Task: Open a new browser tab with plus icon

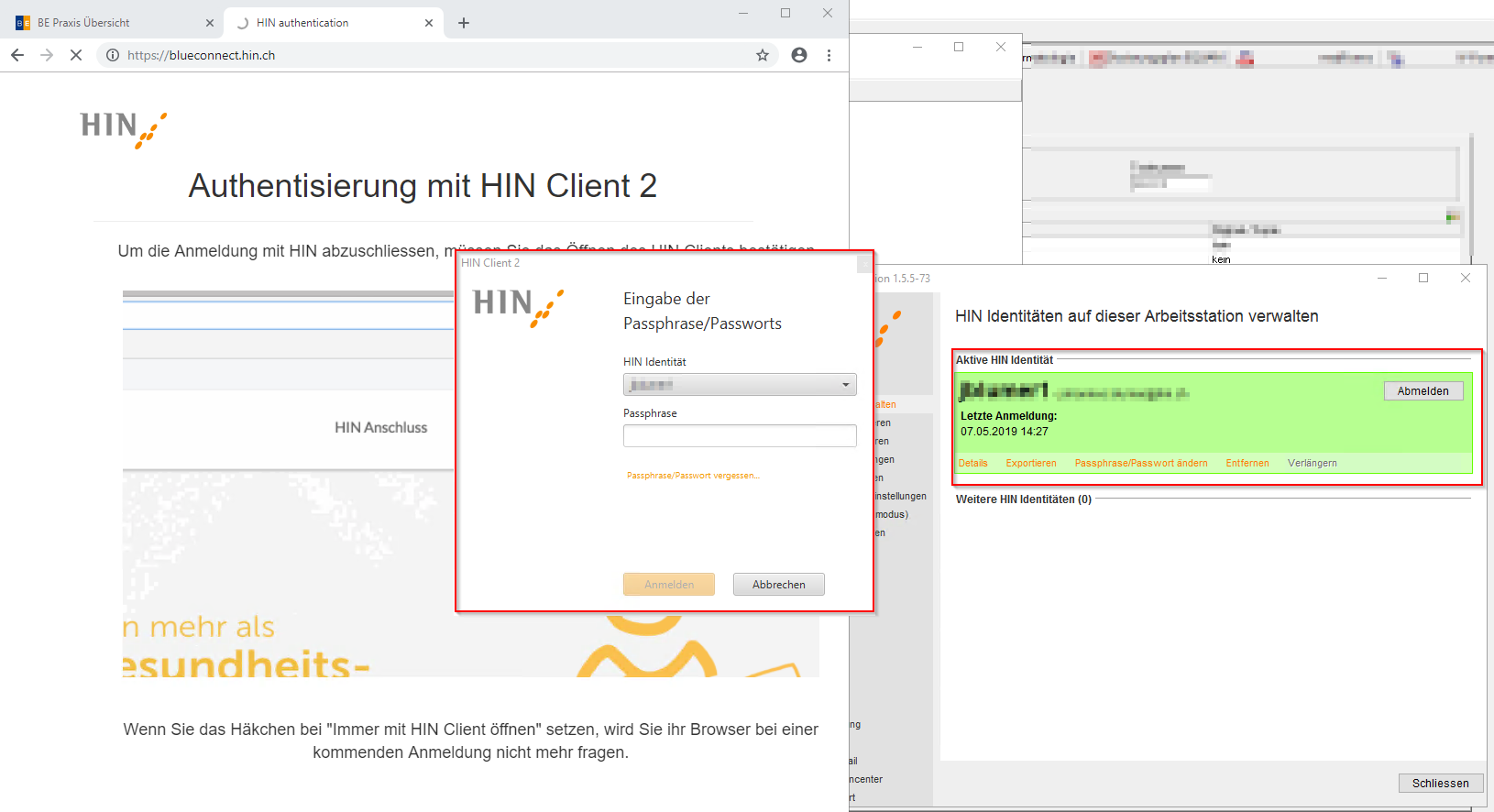Action: point(464,23)
